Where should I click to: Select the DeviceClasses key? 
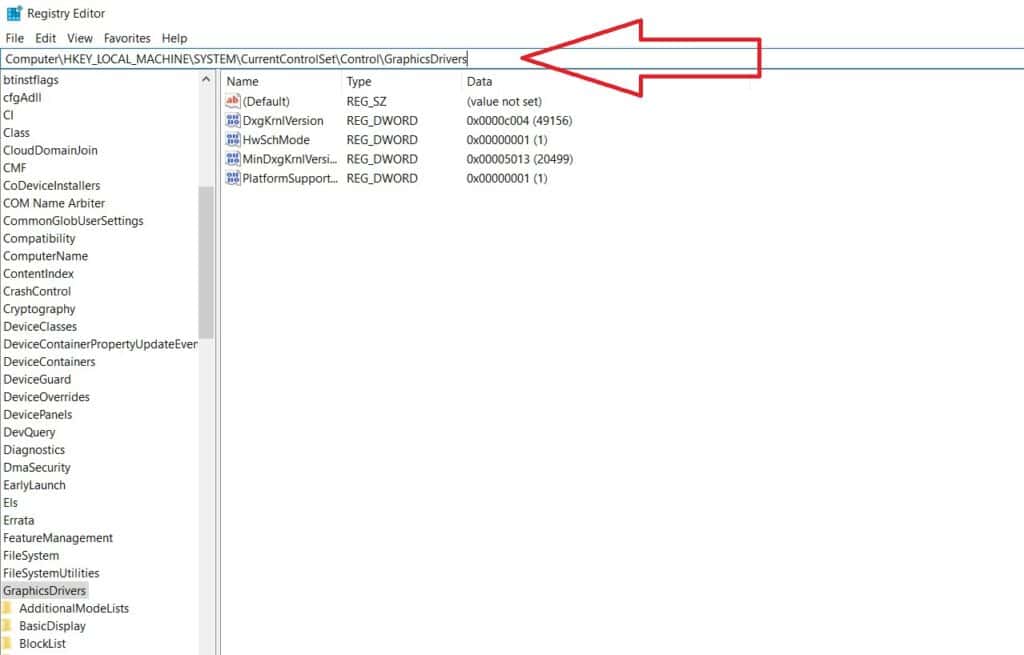pyautogui.click(x=40, y=327)
